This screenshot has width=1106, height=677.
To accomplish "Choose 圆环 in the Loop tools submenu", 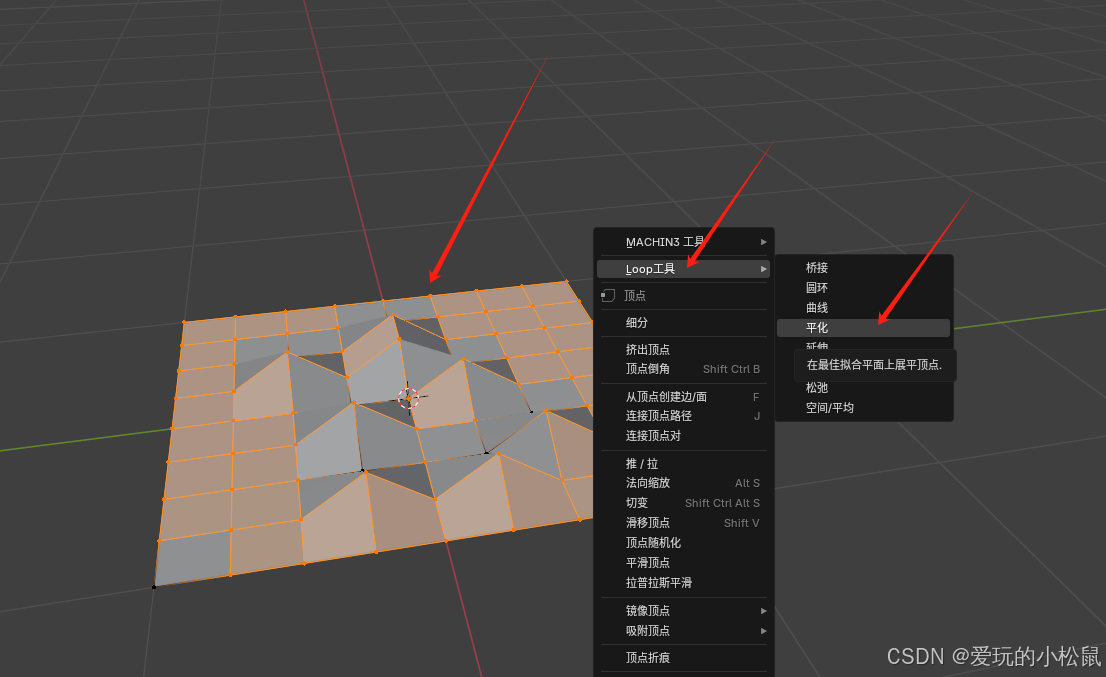I will [x=863, y=288].
